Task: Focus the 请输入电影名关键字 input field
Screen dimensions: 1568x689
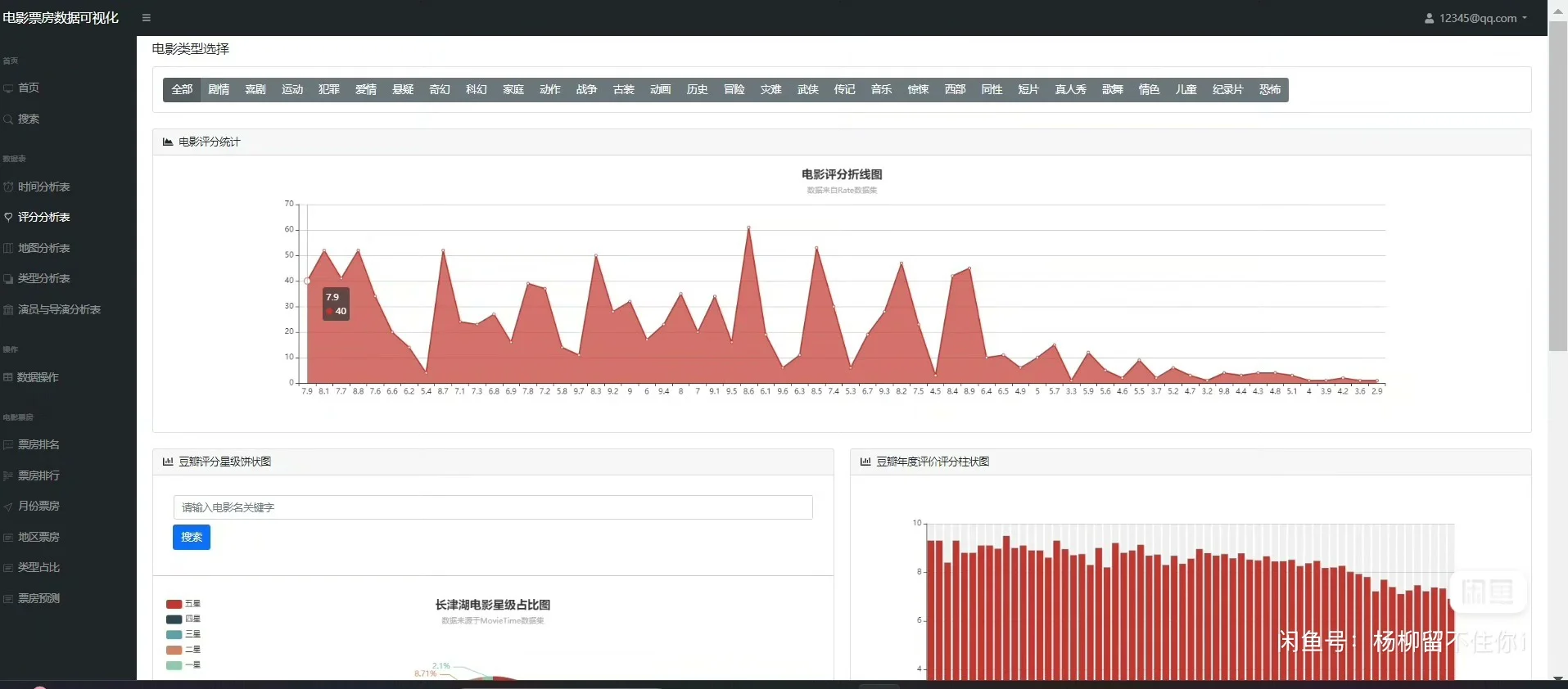Action: tap(493, 507)
